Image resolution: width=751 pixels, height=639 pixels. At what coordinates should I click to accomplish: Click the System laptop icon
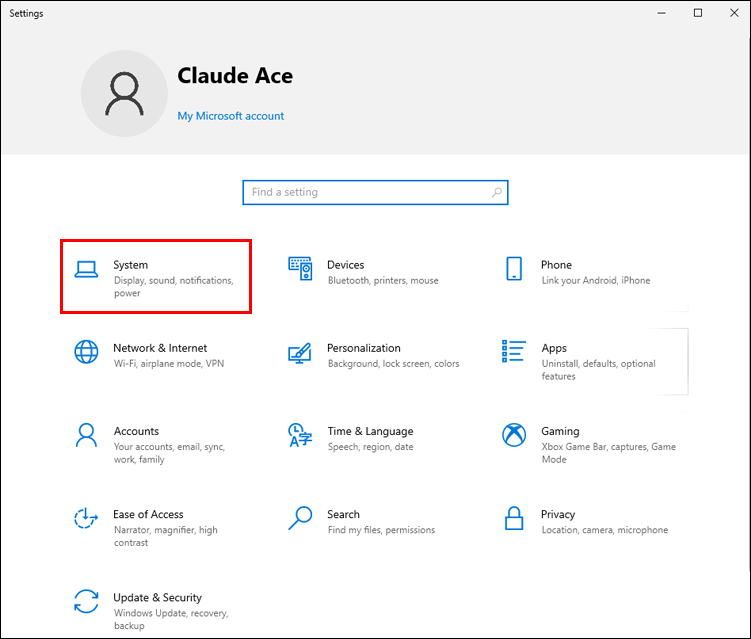pyautogui.click(x=86, y=269)
